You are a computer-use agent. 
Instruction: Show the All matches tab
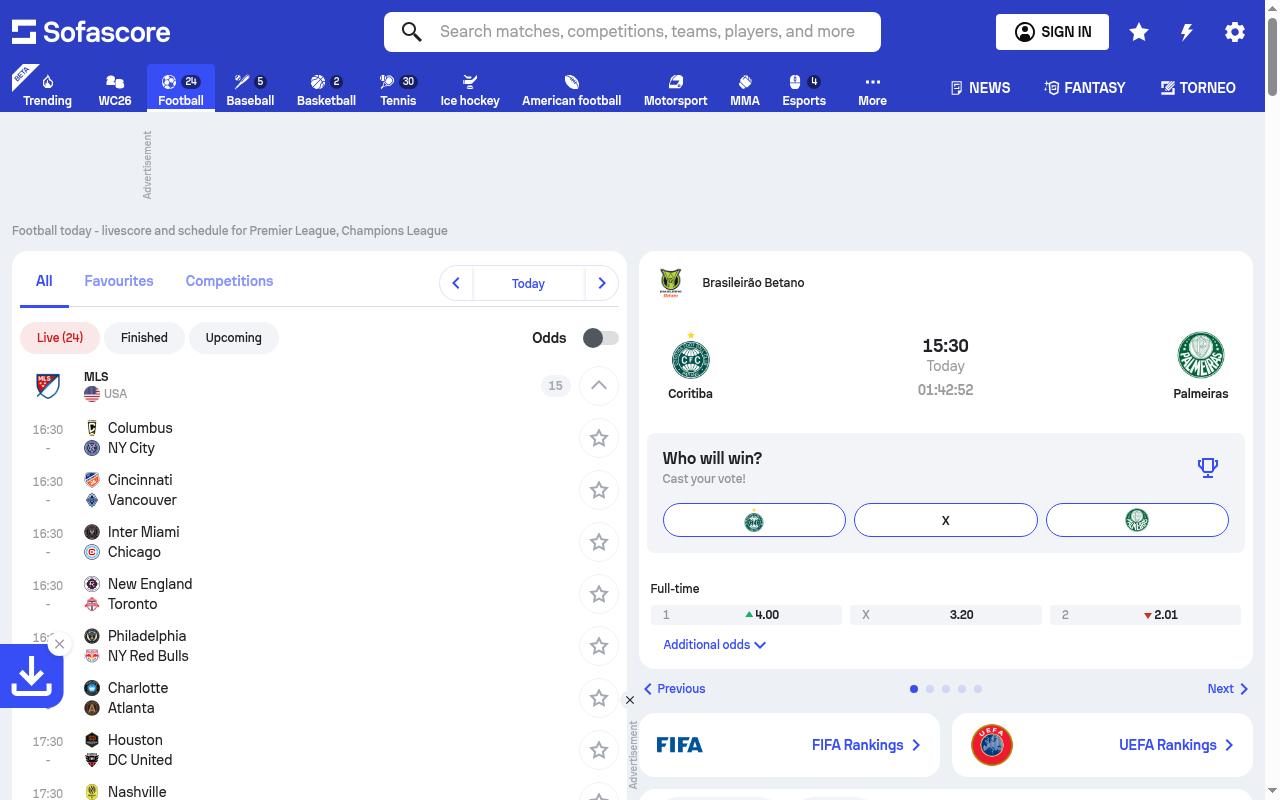click(44, 281)
